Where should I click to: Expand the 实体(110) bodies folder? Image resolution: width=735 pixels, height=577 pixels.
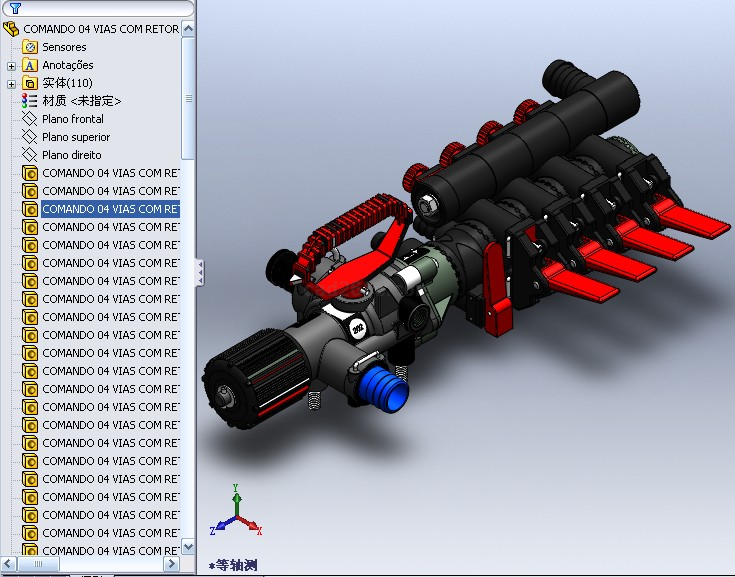[12, 83]
